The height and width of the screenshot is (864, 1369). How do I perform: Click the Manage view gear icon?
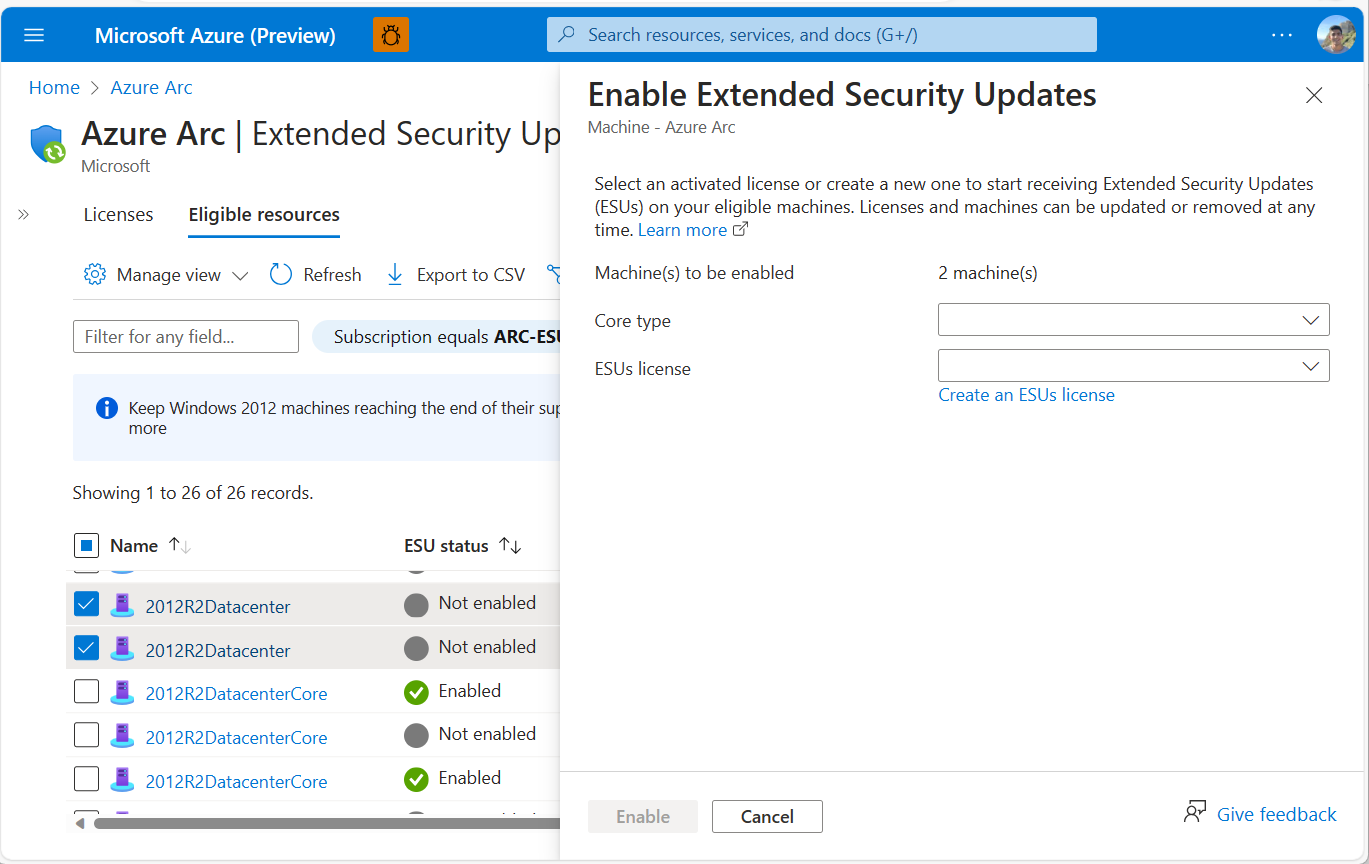pos(95,275)
